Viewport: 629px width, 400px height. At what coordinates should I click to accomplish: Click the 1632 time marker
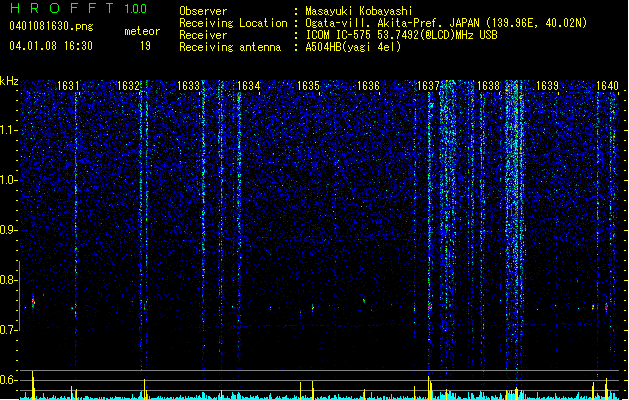click(x=128, y=86)
